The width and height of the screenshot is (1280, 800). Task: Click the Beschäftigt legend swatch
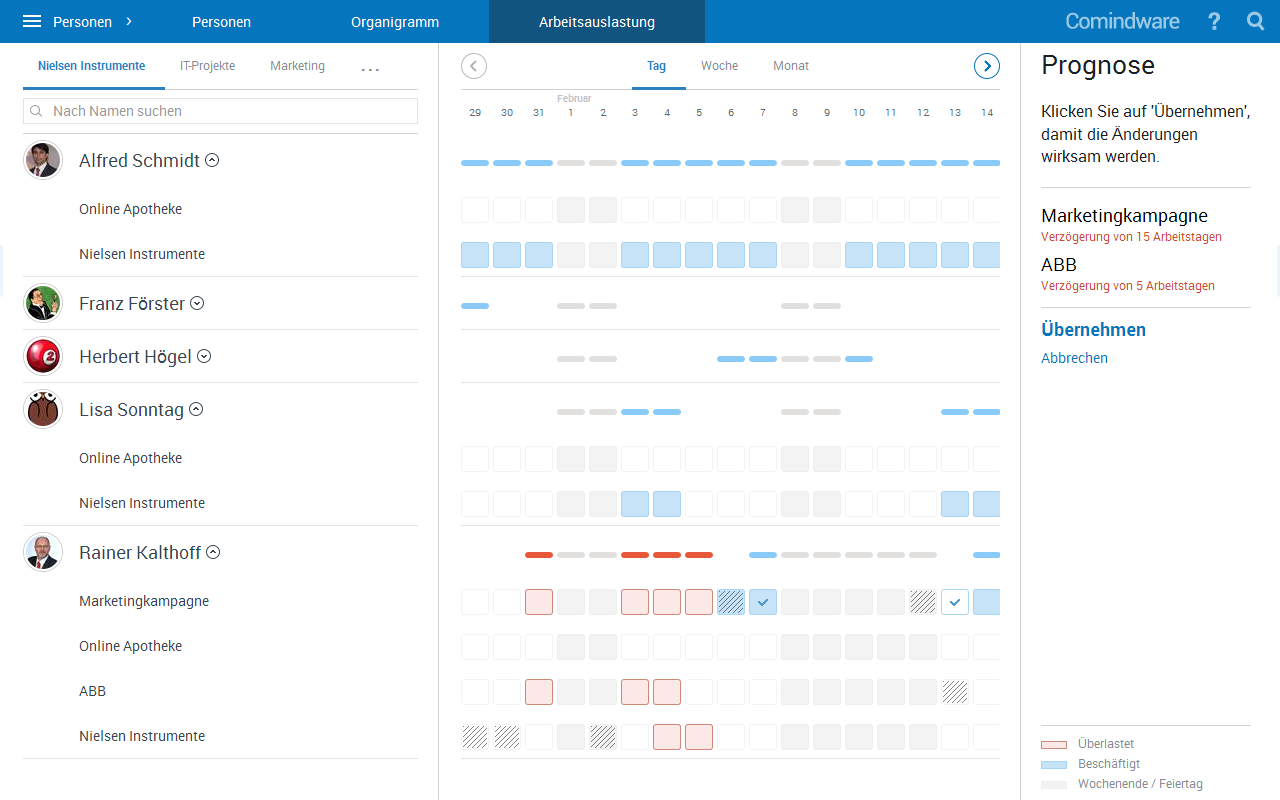1054,765
